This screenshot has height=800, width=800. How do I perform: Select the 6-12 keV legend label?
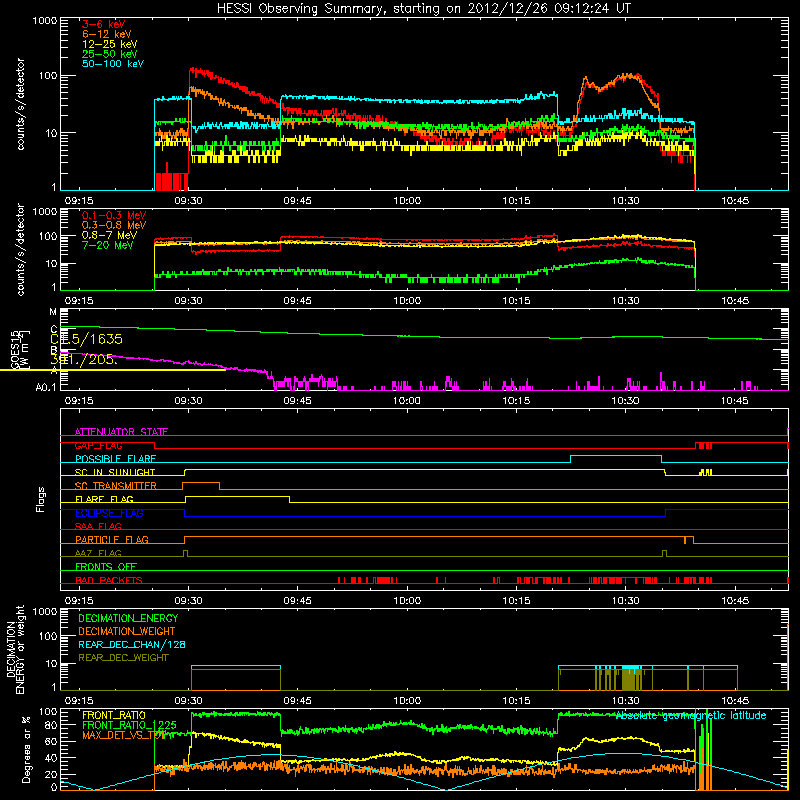(x=107, y=34)
